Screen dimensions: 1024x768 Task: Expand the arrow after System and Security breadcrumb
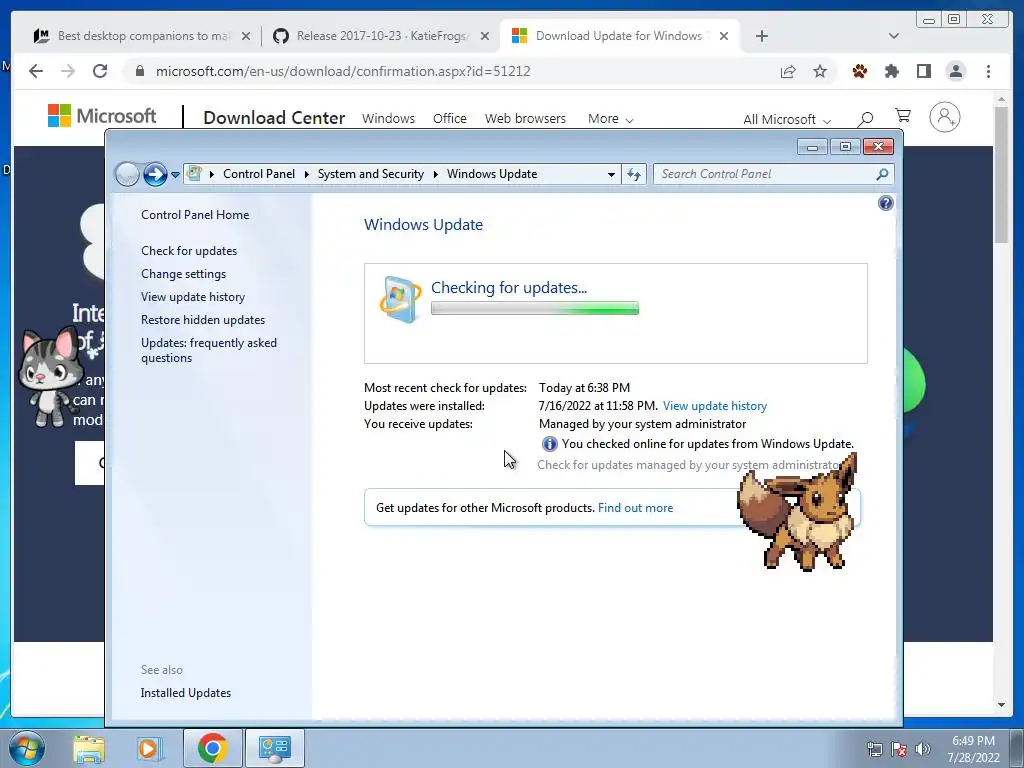pyautogui.click(x=436, y=174)
